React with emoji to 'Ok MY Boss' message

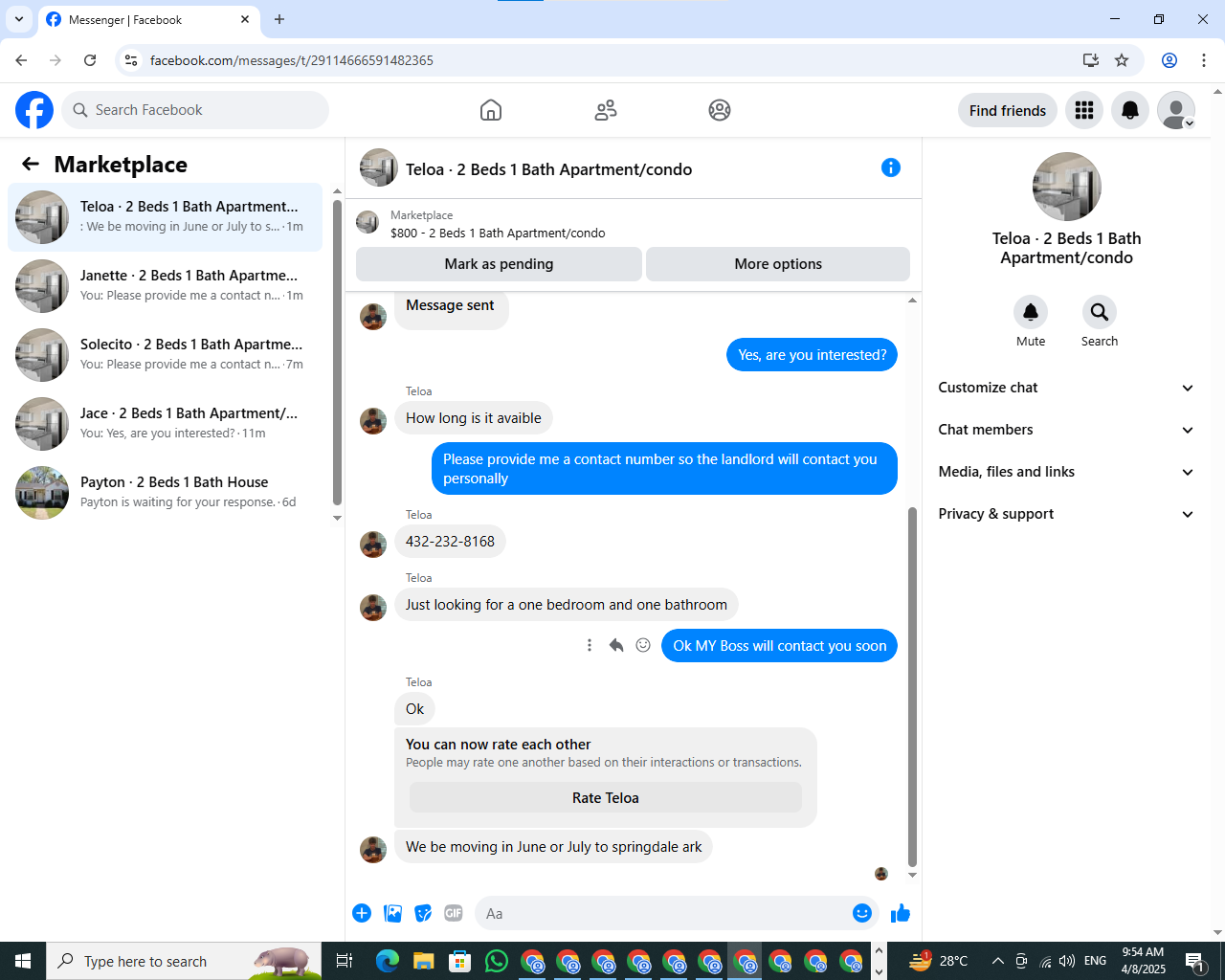click(643, 645)
